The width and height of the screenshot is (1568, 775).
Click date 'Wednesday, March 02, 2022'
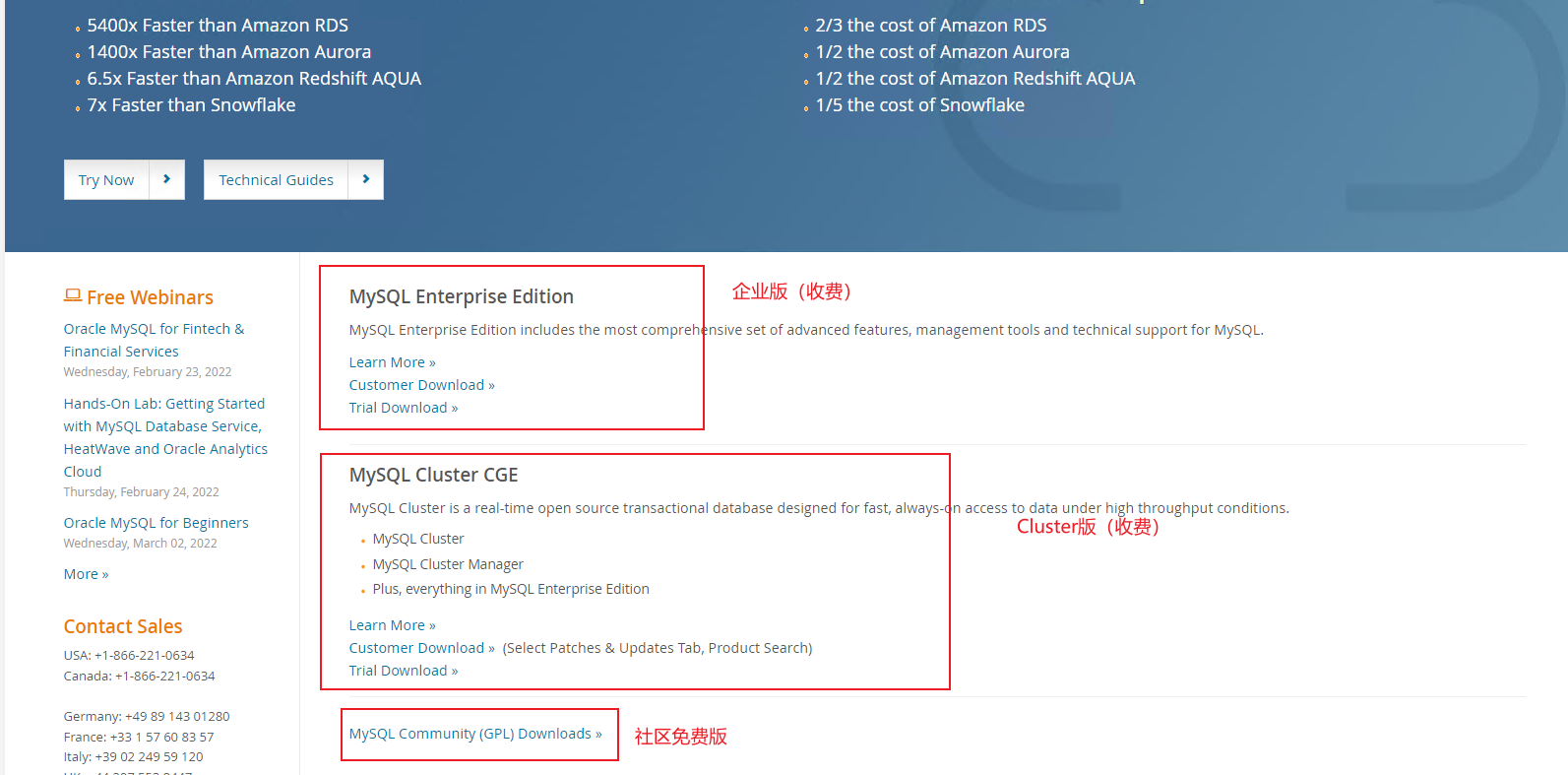141,544
